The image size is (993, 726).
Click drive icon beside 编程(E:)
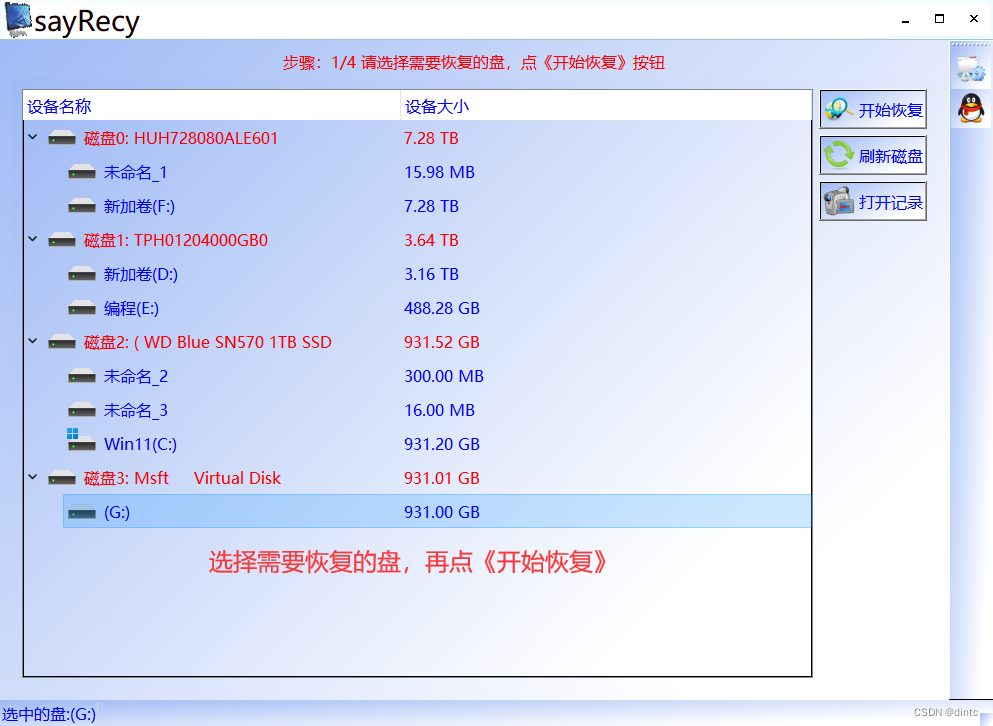coord(82,308)
